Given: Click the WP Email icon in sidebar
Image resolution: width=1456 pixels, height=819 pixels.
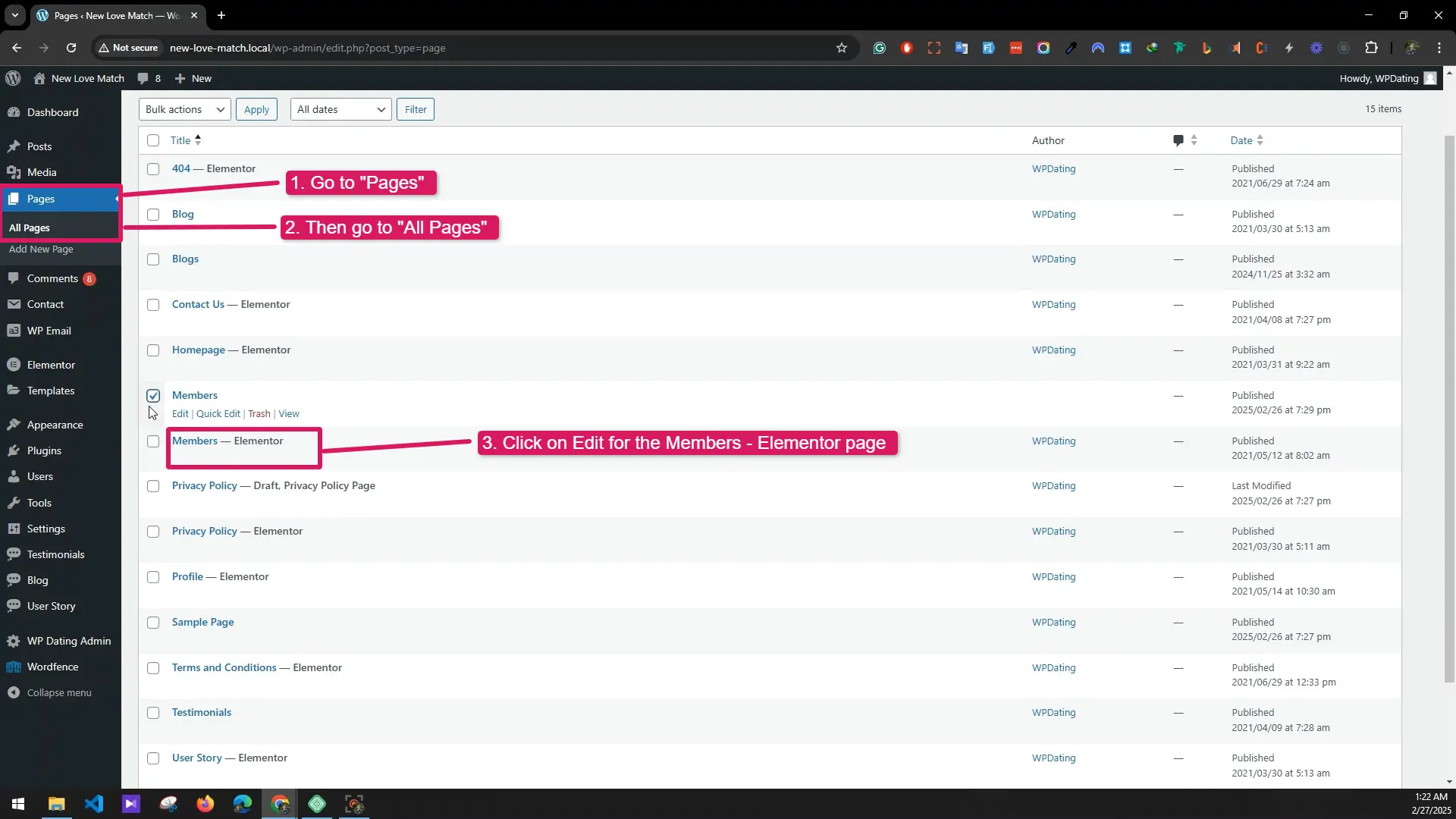Looking at the screenshot, I should [x=14, y=331].
